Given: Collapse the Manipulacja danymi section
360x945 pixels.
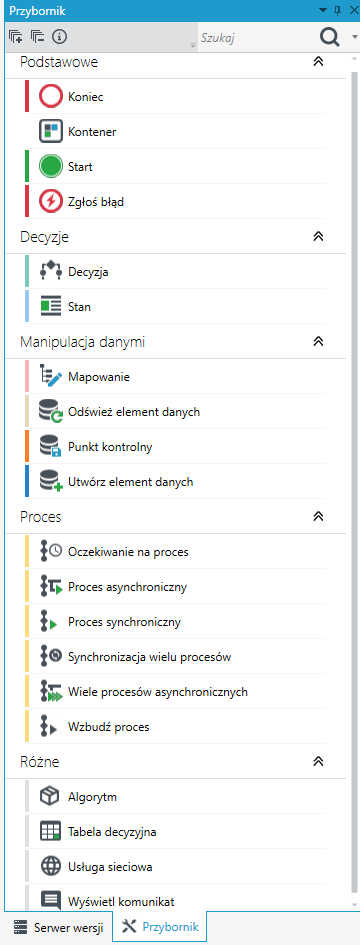Looking at the screenshot, I should click(318, 342).
